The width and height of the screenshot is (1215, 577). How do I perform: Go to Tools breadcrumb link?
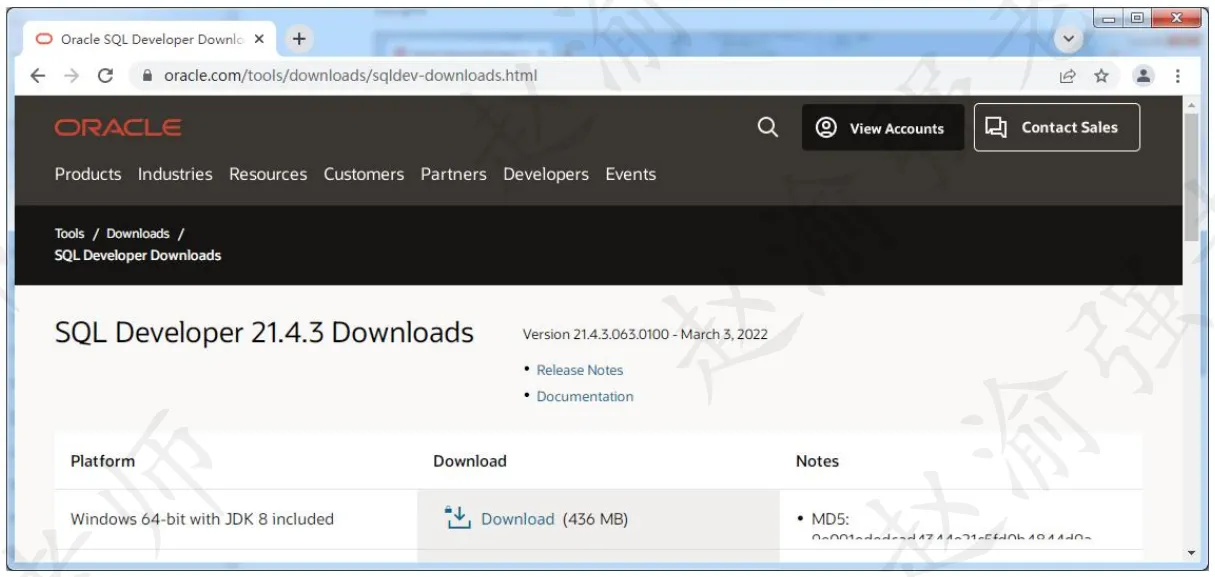tap(70, 234)
